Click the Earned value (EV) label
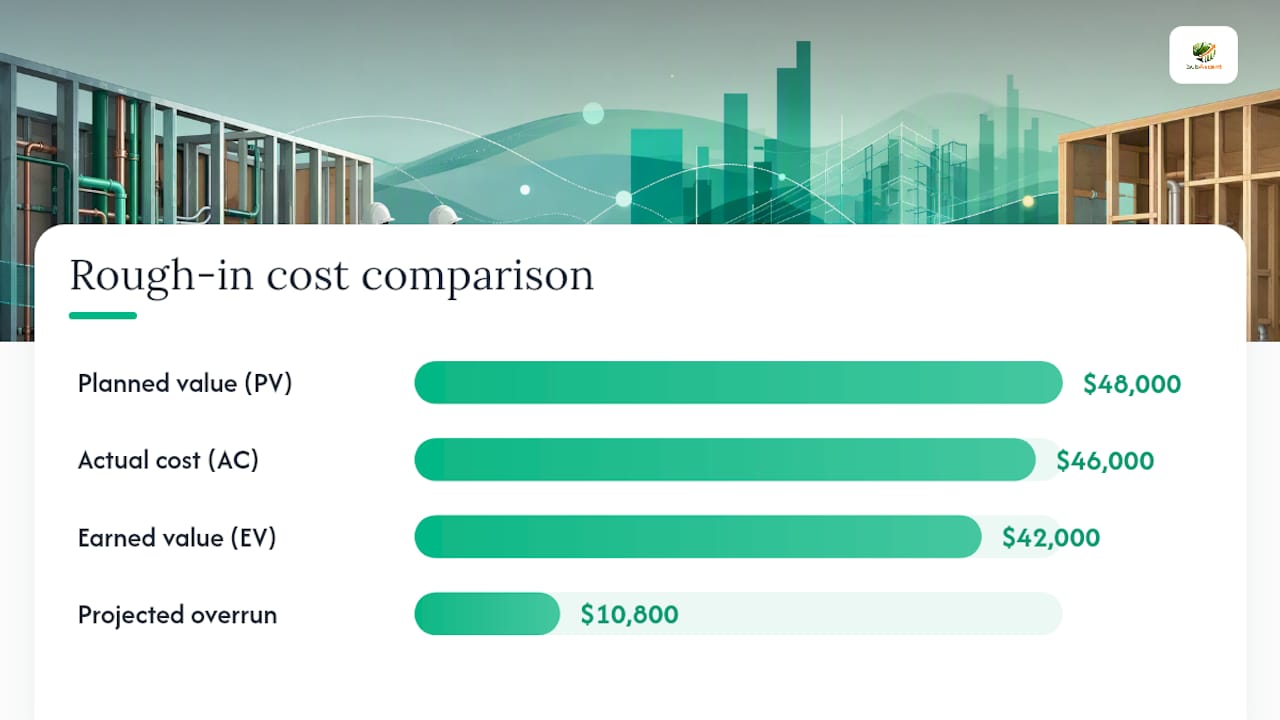The height and width of the screenshot is (720, 1280). pyautogui.click(x=177, y=537)
